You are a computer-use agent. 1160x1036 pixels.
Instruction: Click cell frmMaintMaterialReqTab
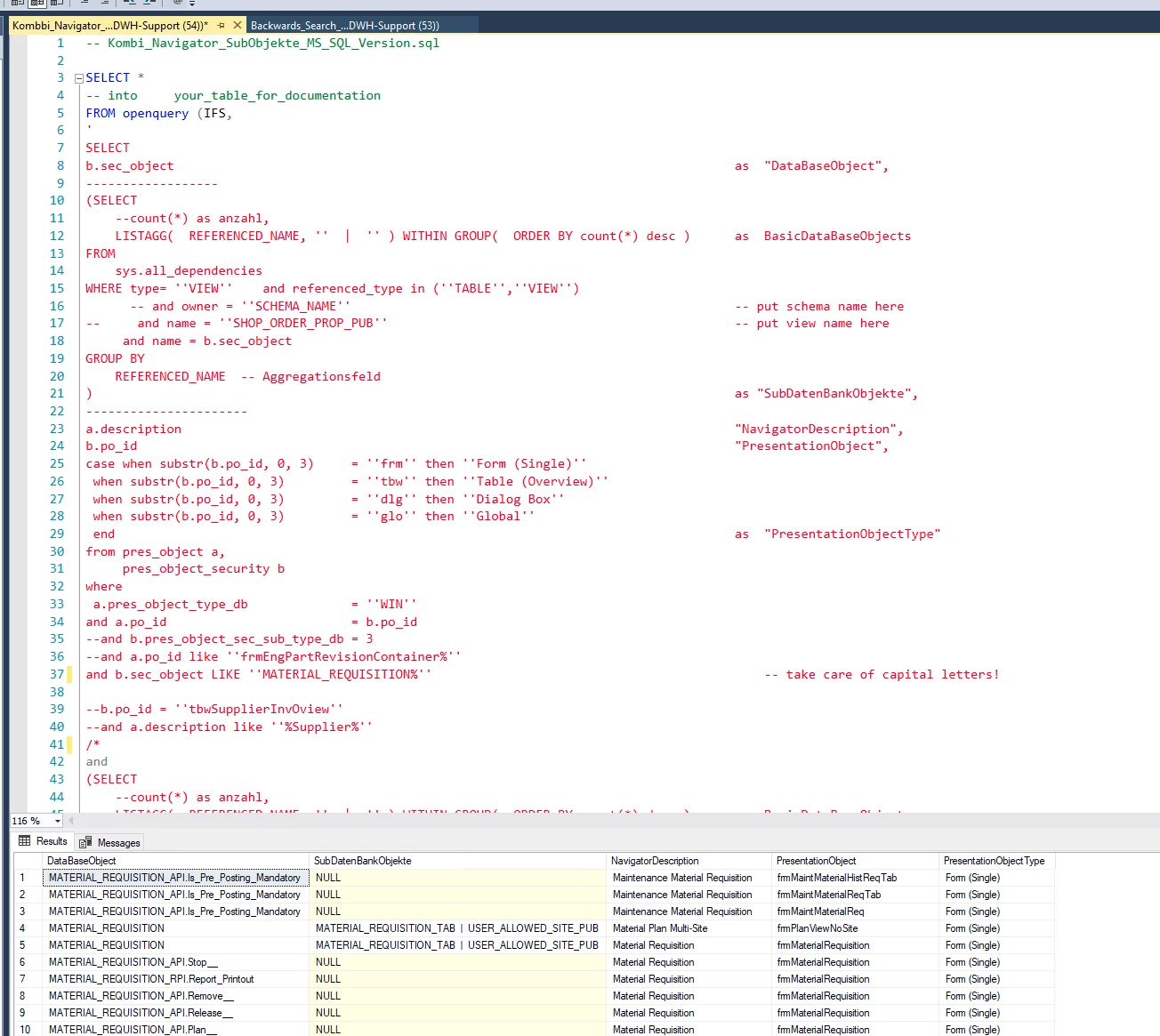tap(856, 895)
